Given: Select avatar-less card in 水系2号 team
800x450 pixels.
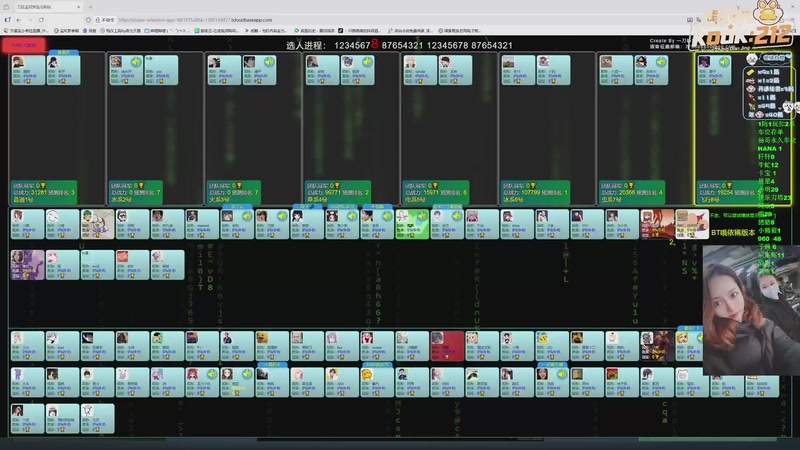Looking at the screenshot, I should point(161,70).
